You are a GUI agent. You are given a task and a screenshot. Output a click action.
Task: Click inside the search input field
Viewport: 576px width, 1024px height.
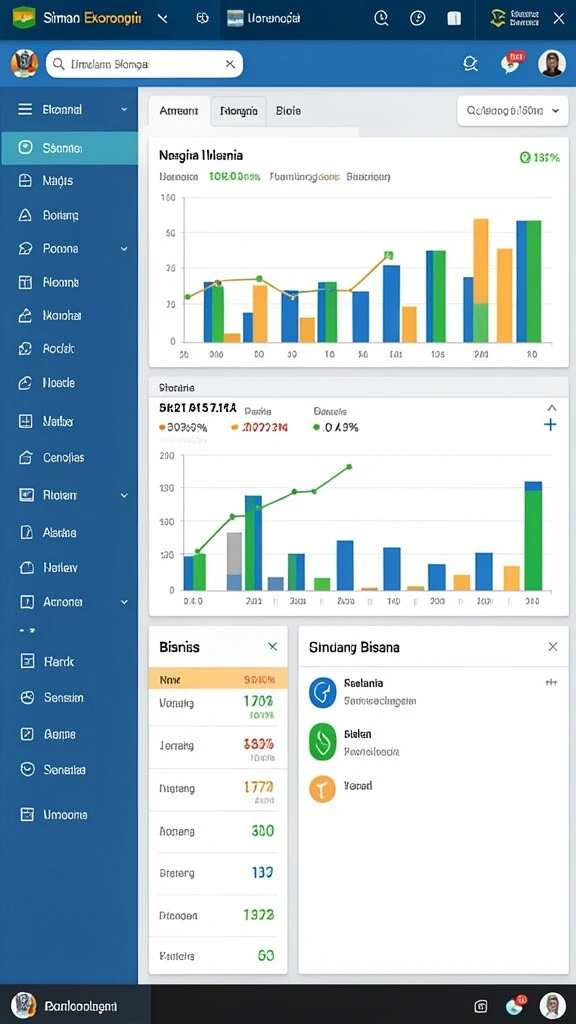pyautogui.click(x=144, y=64)
